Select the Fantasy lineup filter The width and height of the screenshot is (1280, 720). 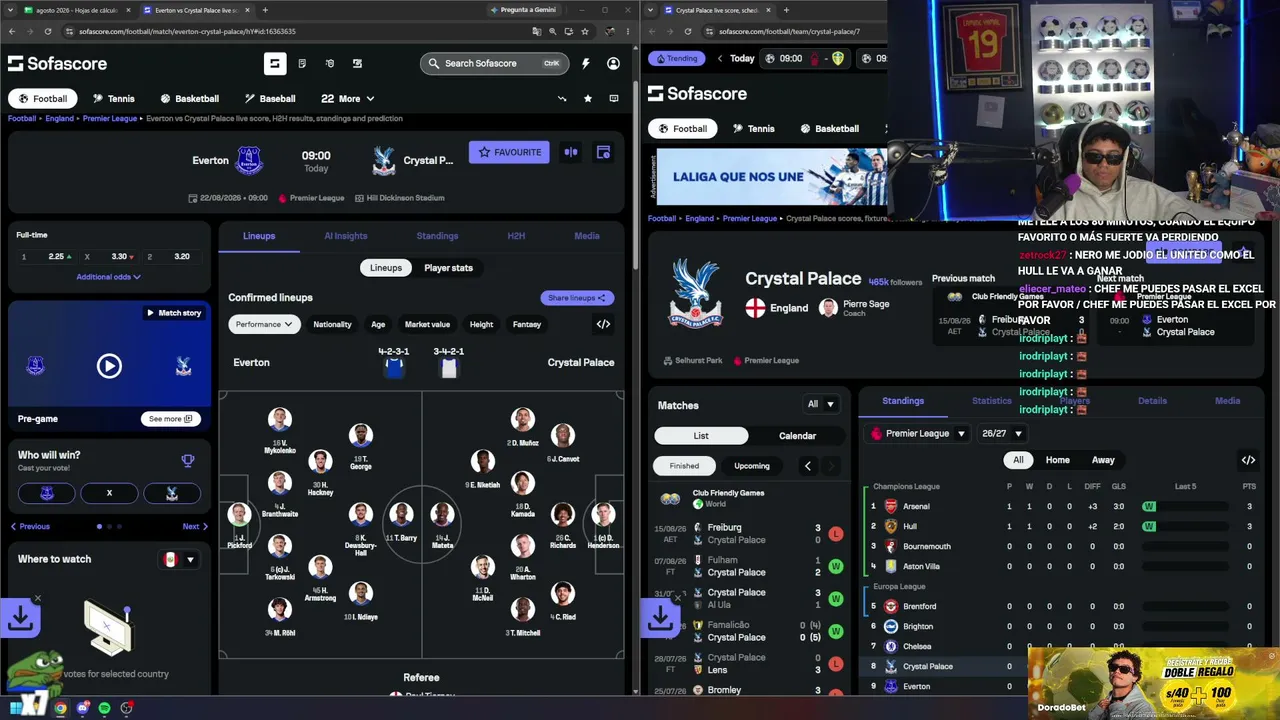(527, 324)
